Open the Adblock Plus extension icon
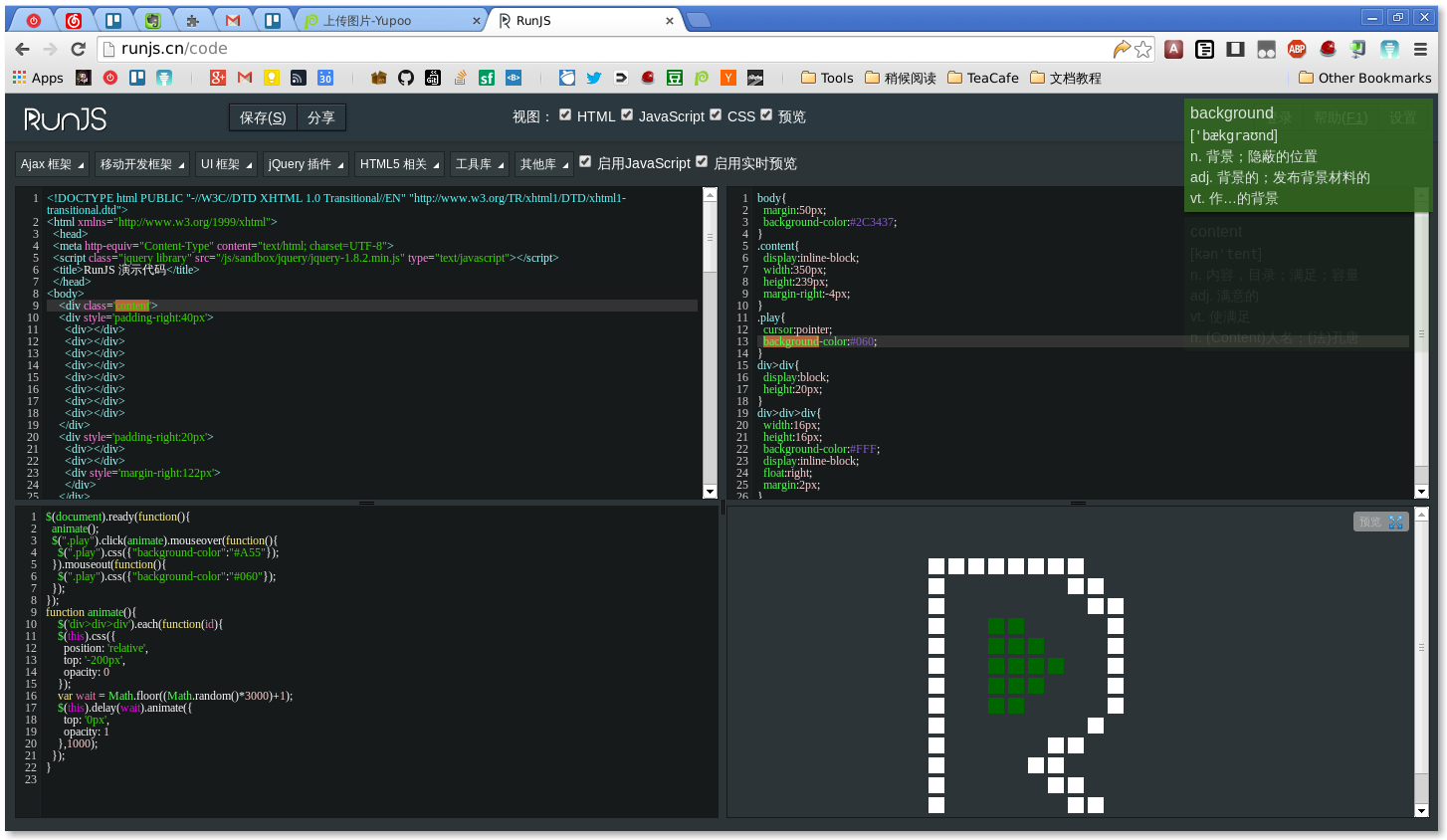 (1297, 49)
